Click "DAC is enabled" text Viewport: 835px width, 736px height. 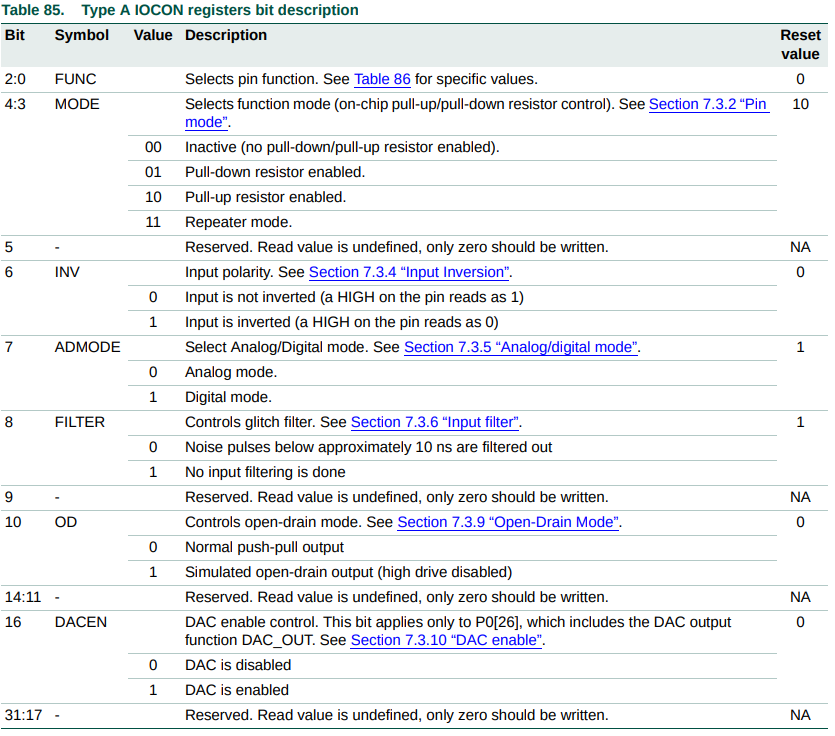point(237,691)
